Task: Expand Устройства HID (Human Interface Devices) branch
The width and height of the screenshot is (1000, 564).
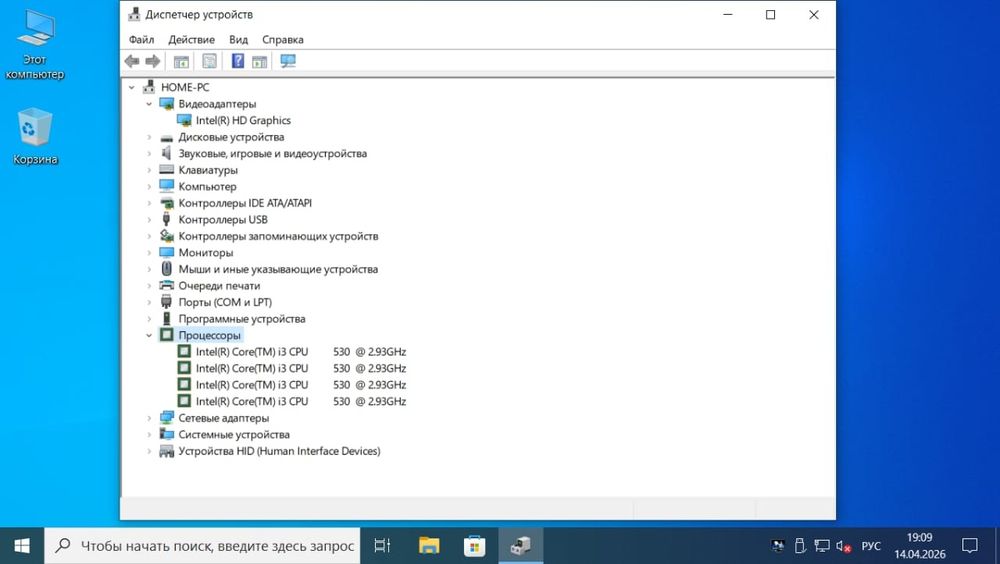Action: pyautogui.click(x=149, y=451)
